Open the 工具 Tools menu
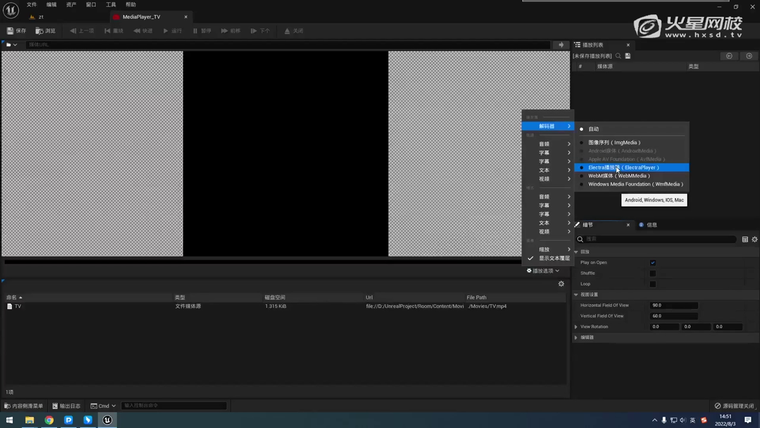760x428 pixels. tap(111, 4)
